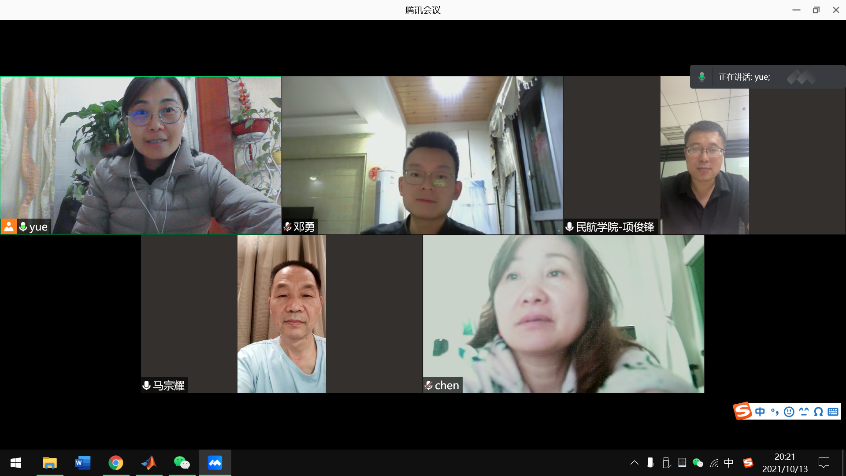The height and width of the screenshot is (476, 846).
Task: Open MATLAB from the taskbar
Action: pyautogui.click(x=148, y=463)
